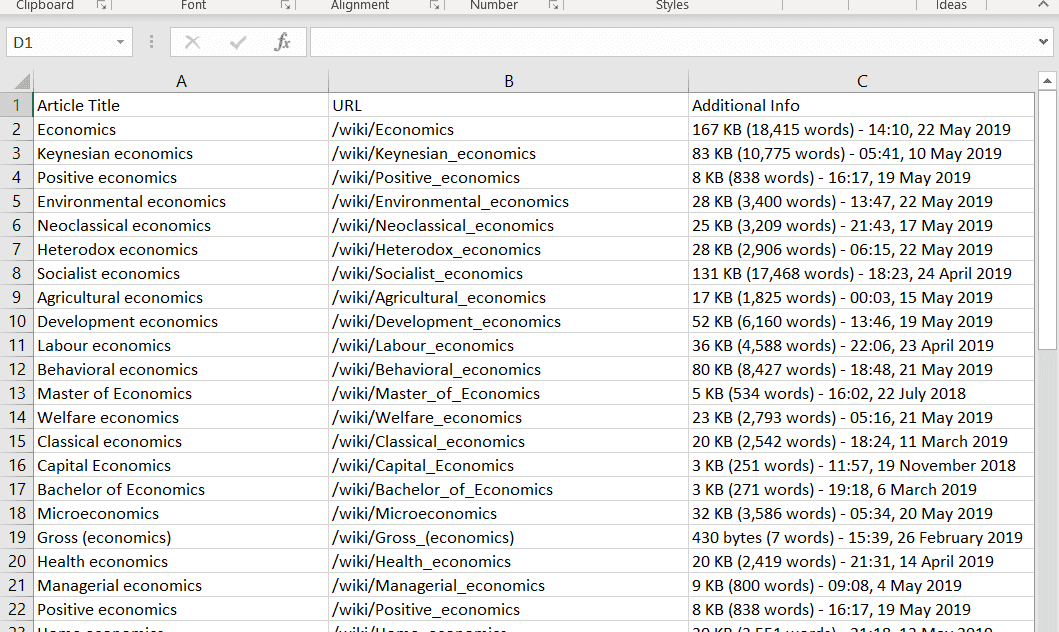Viewport: 1059px width, 632px height.
Task: Click the '/wiki/Master_of_Economics' URL cell
Action: 509,394
